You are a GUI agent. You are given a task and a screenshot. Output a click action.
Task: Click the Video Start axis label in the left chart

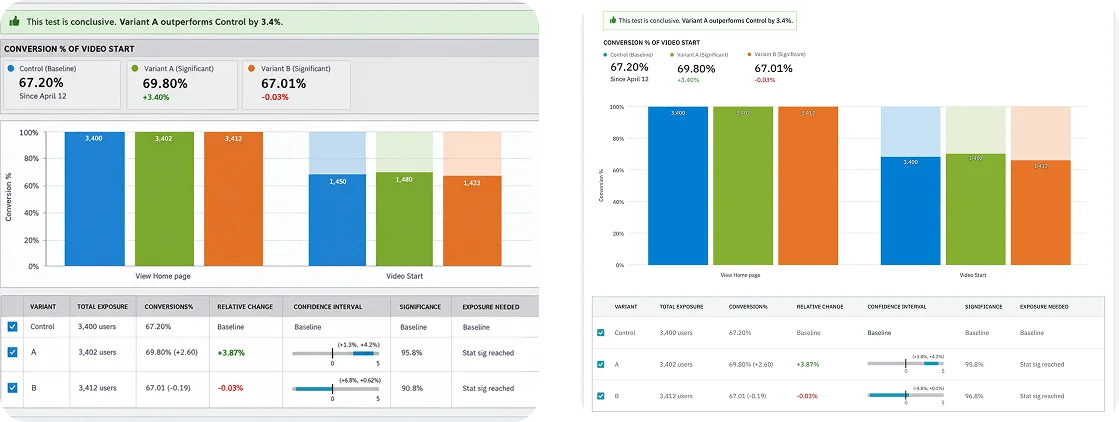(x=405, y=276)
